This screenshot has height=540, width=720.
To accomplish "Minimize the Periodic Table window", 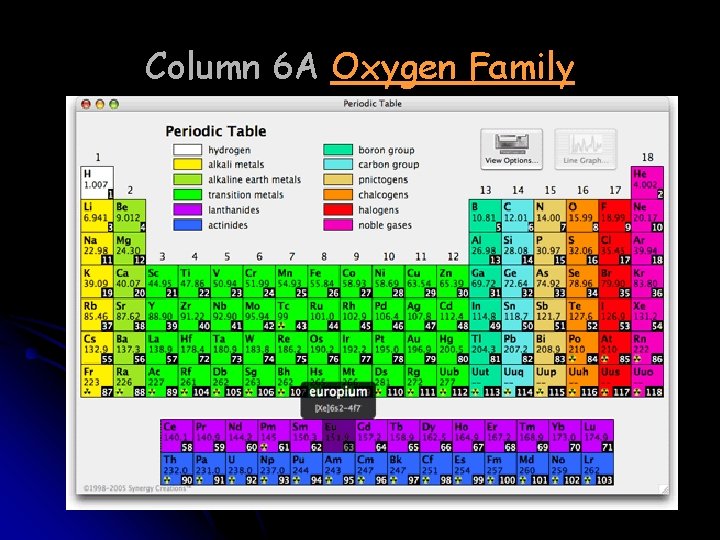I will 100,104.
